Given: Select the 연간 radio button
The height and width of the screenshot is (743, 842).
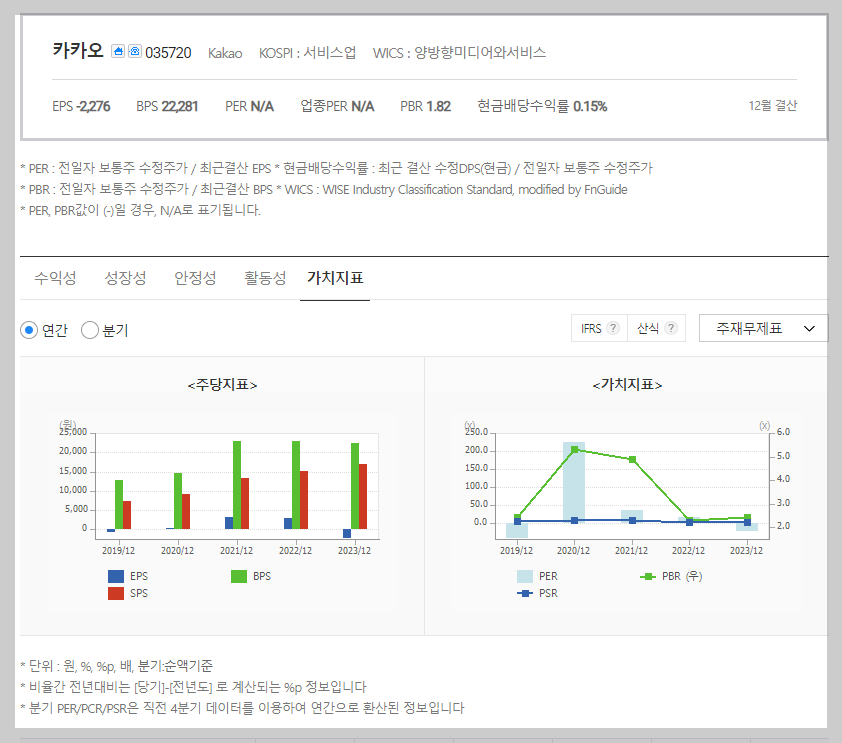Looking at the screenshot, I should [29, 330].
